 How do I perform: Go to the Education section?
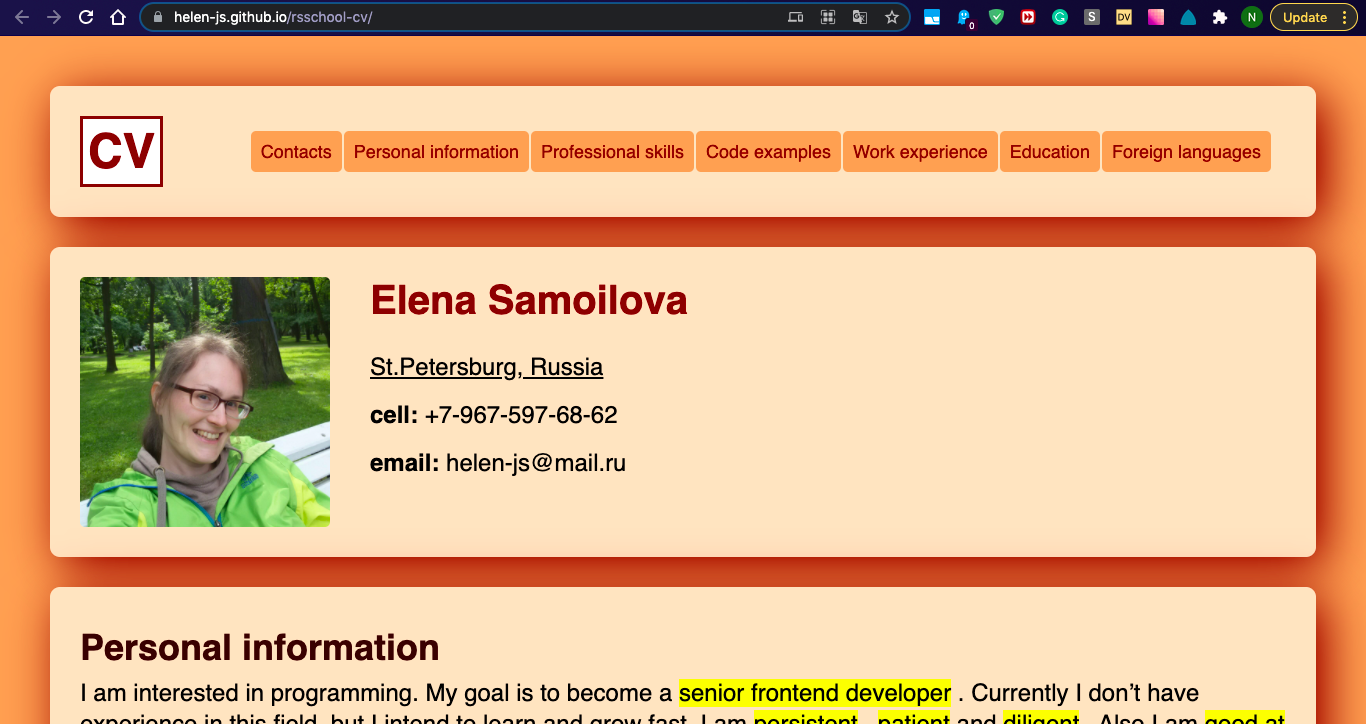(x=1050, y=152)
